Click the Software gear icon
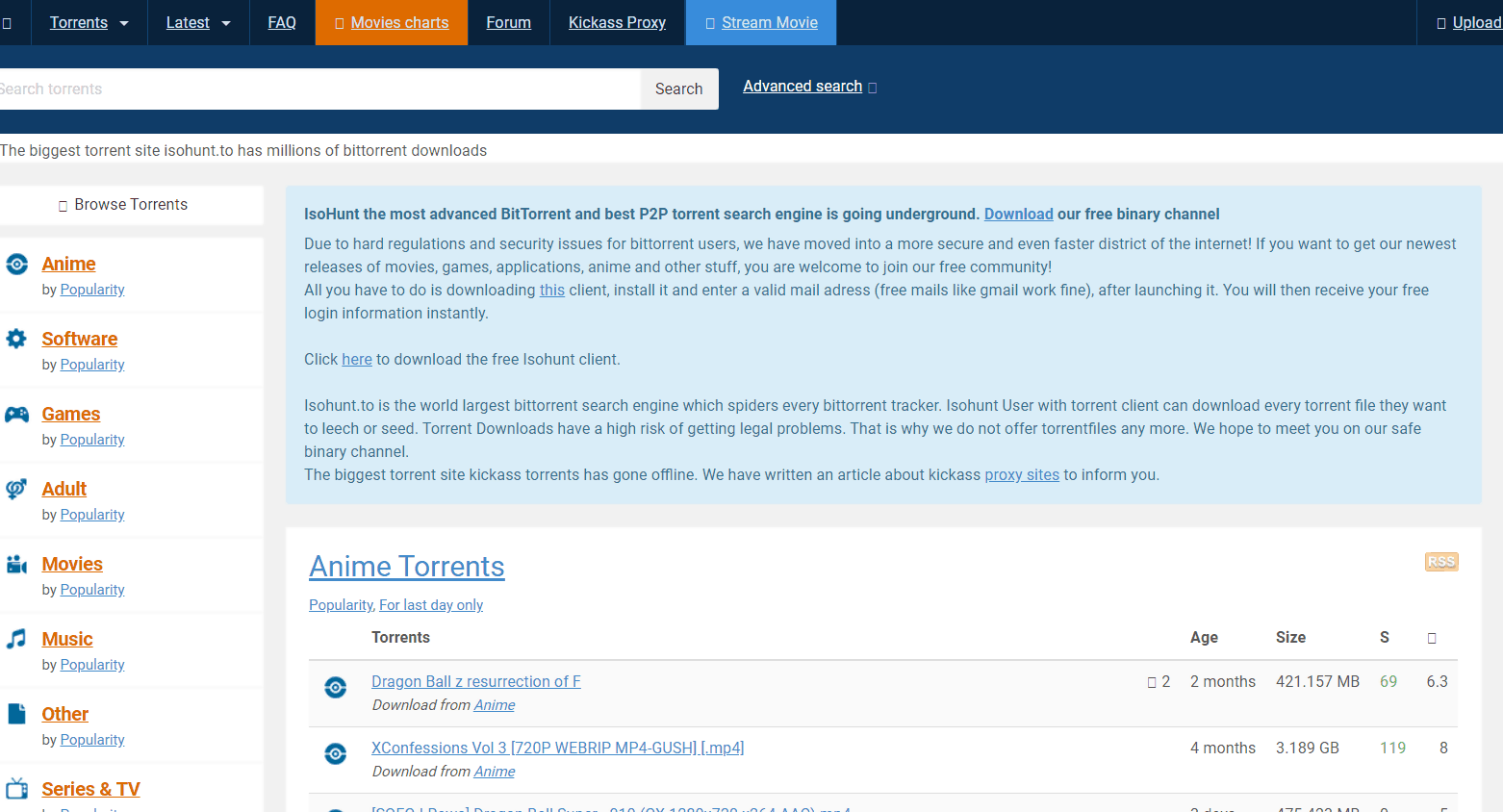Viewport: 1503px width, 812px height. (16, 339)
